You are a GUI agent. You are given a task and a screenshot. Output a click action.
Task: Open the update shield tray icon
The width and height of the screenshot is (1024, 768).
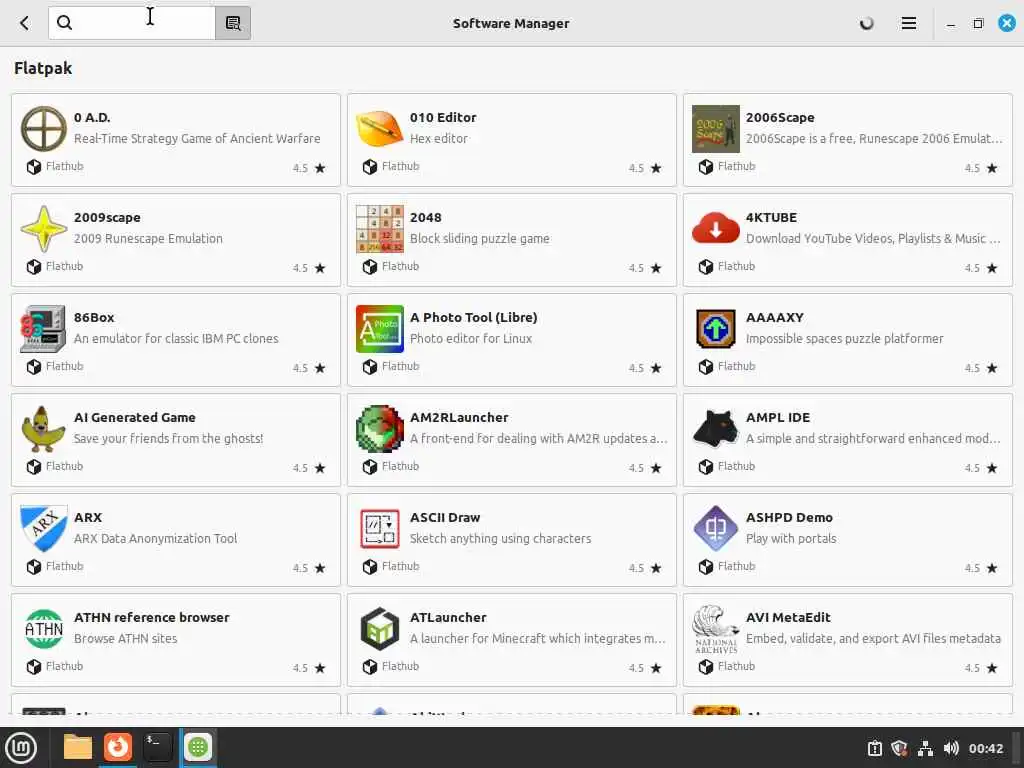(x=899, y=748)
